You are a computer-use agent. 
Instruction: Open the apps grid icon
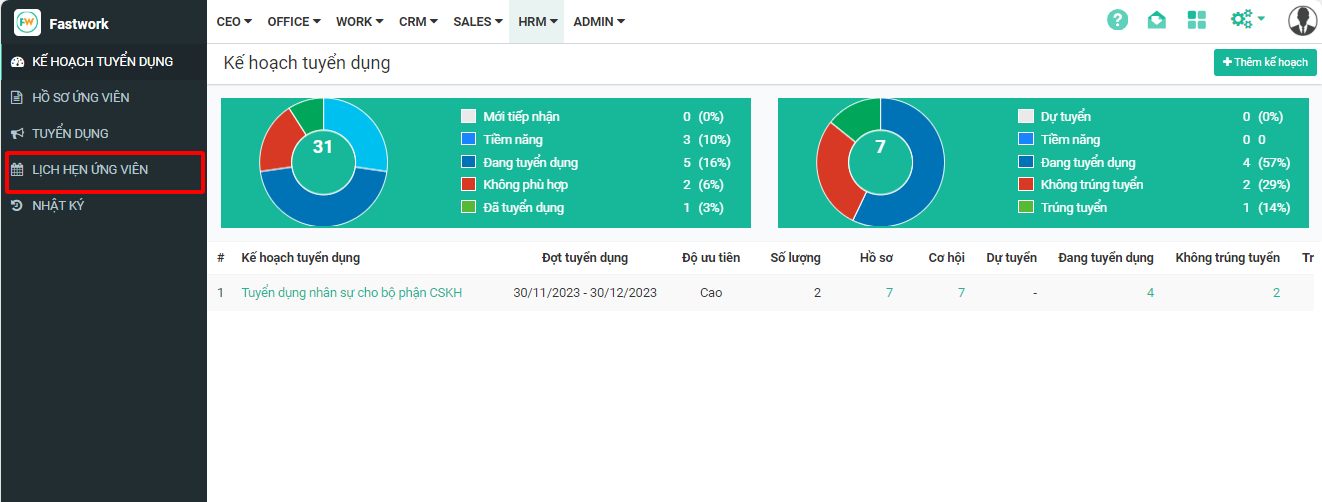pyautogui.click(x=1196, y=20)
